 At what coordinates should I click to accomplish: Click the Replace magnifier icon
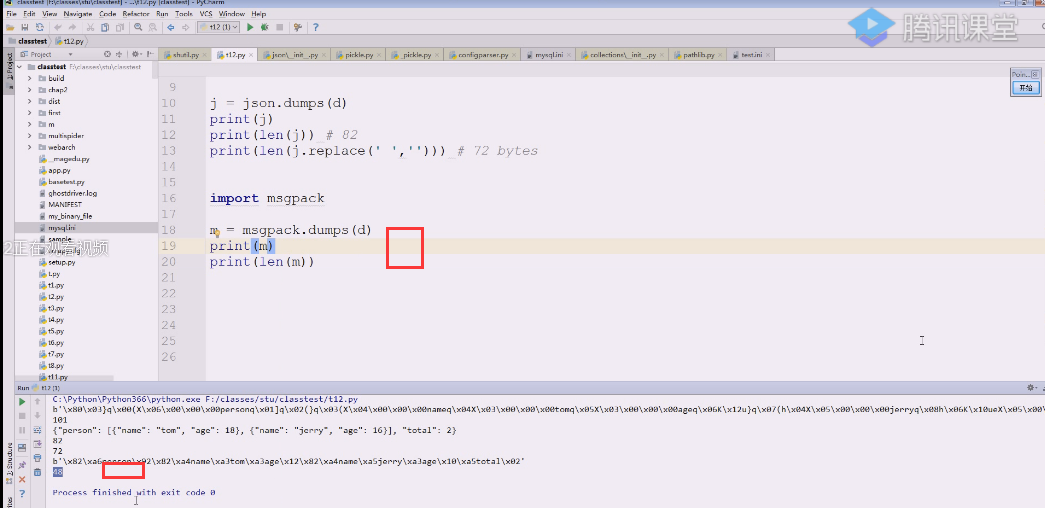pos(153,27)
